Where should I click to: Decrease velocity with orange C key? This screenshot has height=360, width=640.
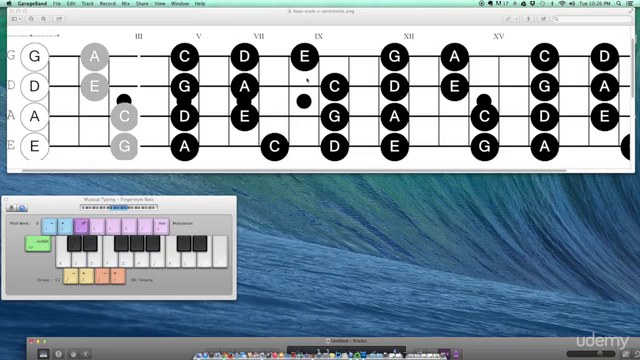102,276
